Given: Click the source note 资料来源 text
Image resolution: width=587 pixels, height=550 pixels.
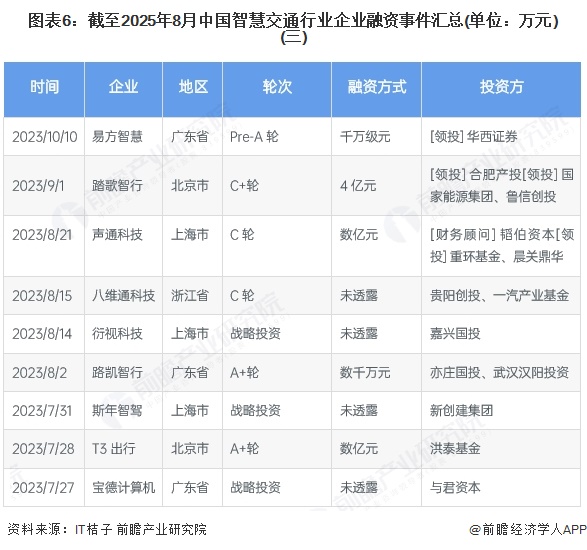Looking at the screenshot, I should coord(107,529).
